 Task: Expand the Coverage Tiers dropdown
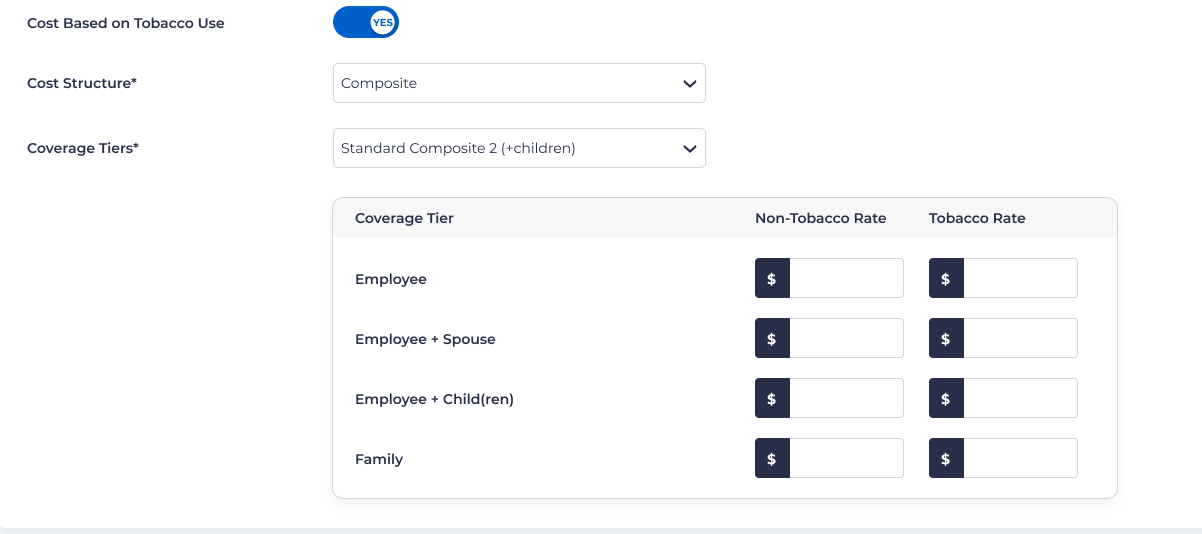[x=519, y=148]
